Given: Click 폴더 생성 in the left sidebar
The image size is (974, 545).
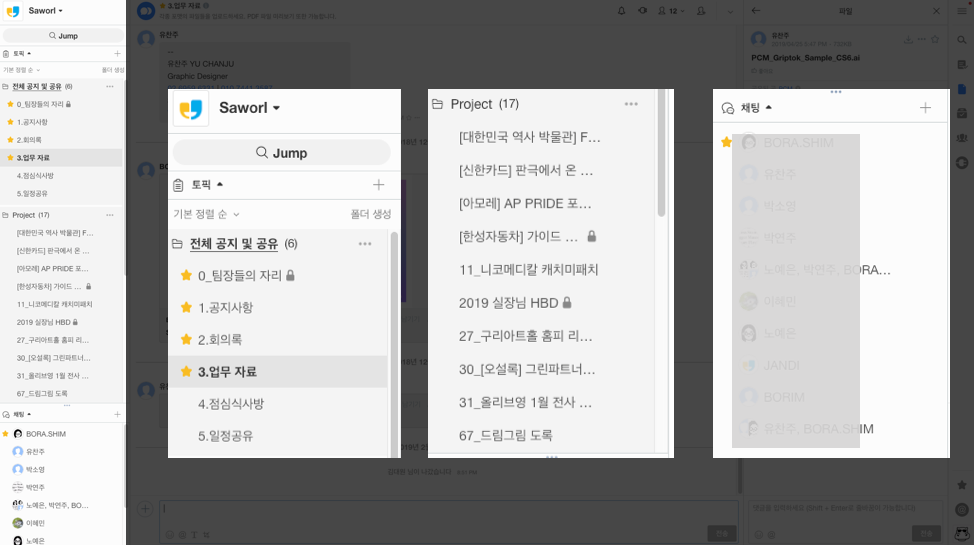Looking at the screenshot, I should [x=112, y=70].
